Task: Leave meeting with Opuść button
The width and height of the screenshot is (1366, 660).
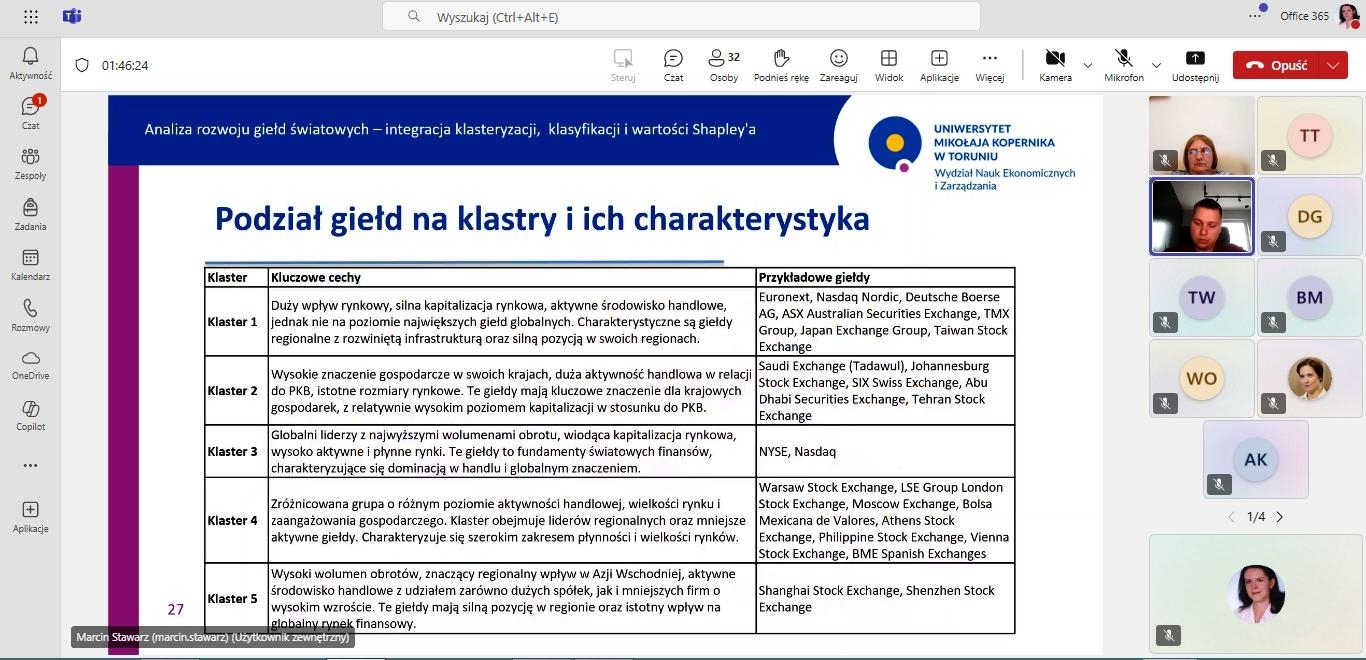Action: pos(1276,65)
